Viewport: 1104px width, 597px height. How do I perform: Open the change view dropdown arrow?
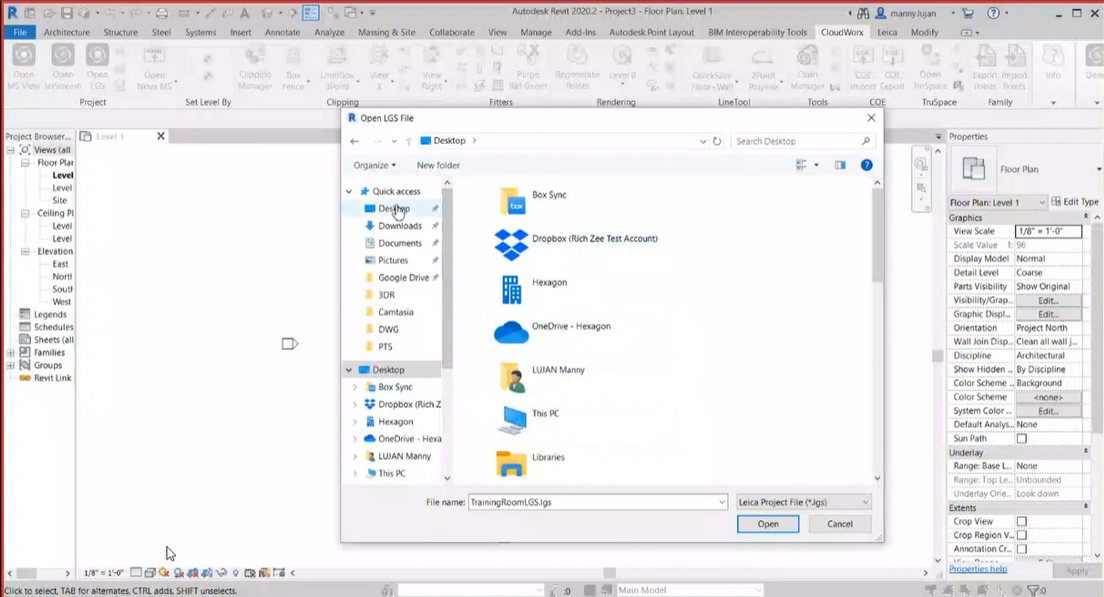click(817, 165)
